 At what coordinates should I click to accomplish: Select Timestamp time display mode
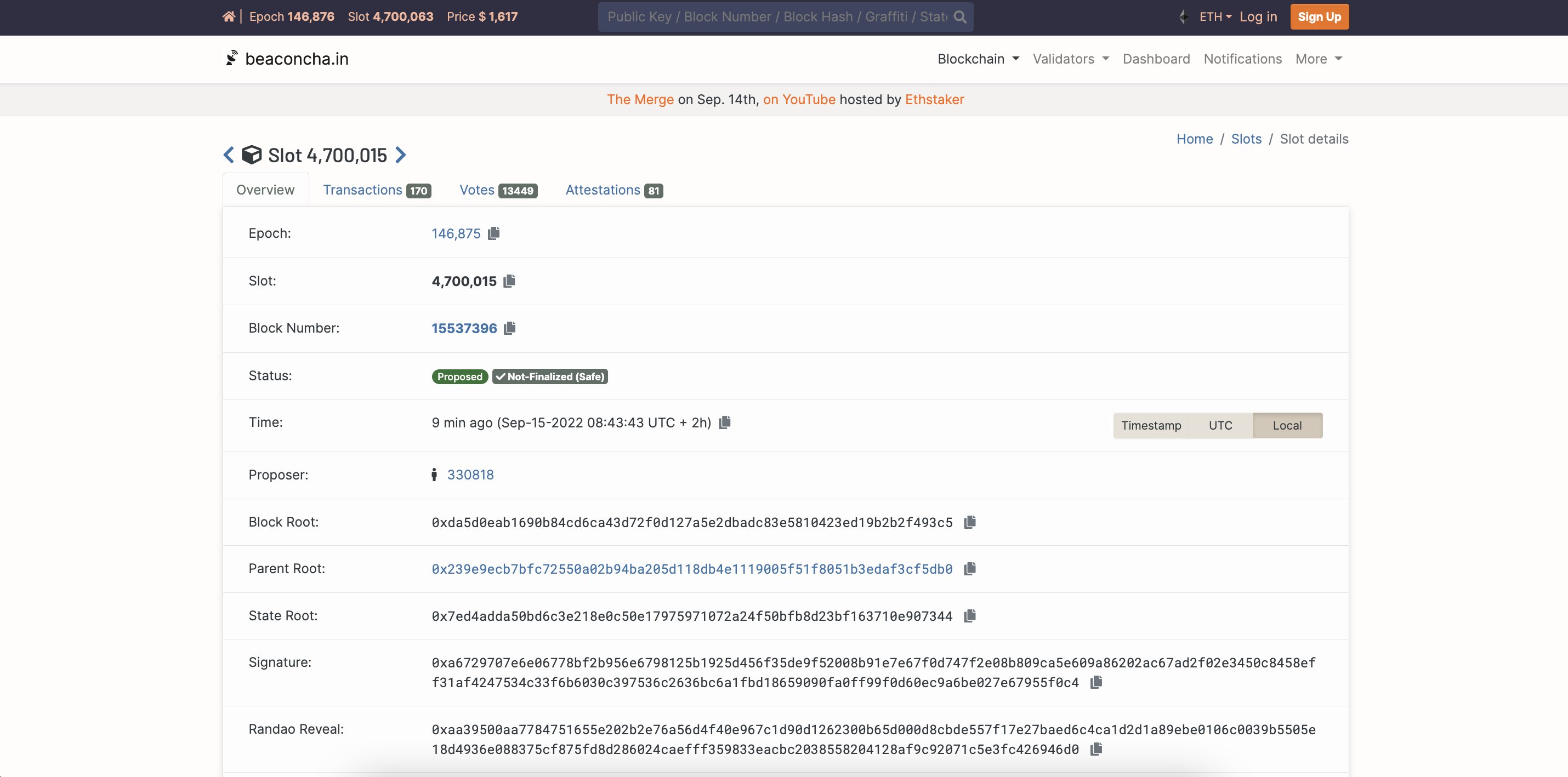coord(1151,425)
